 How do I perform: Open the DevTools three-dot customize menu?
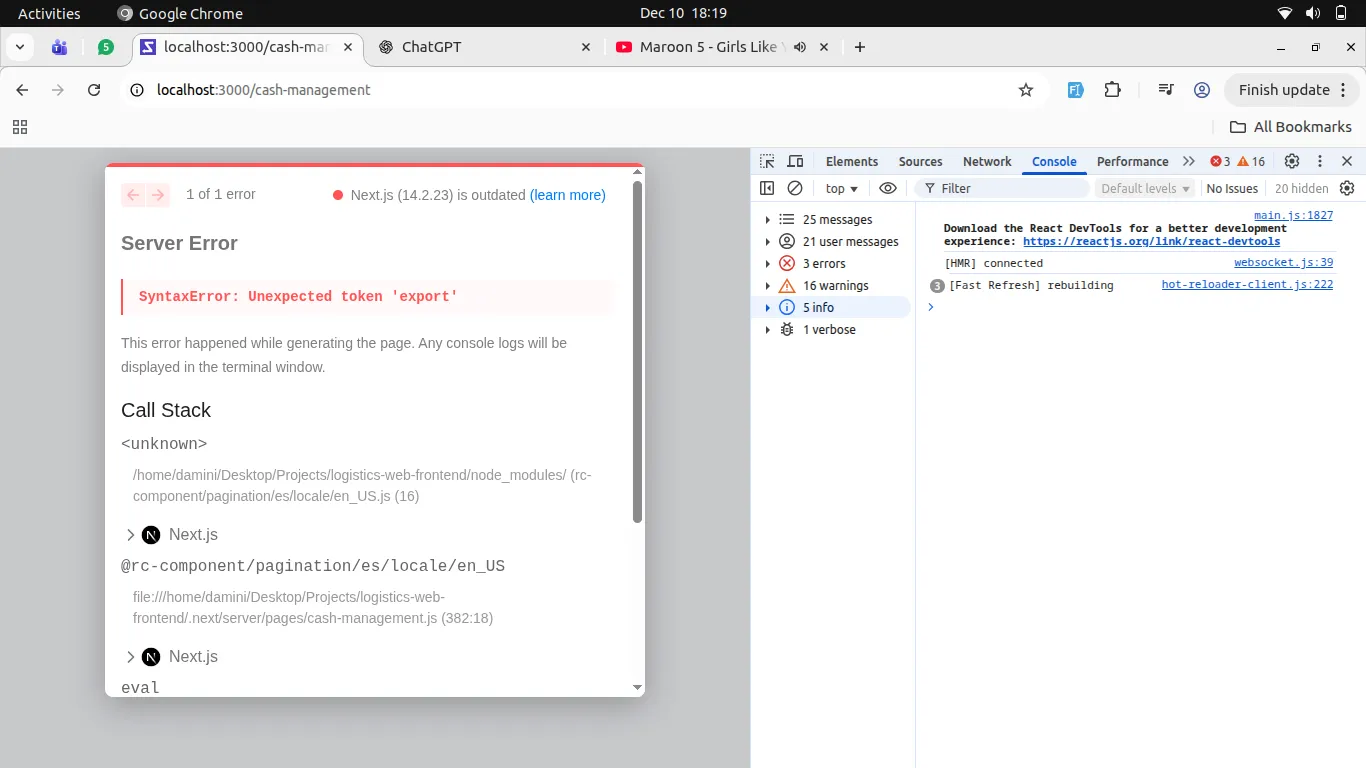(x=1320, y=161)
